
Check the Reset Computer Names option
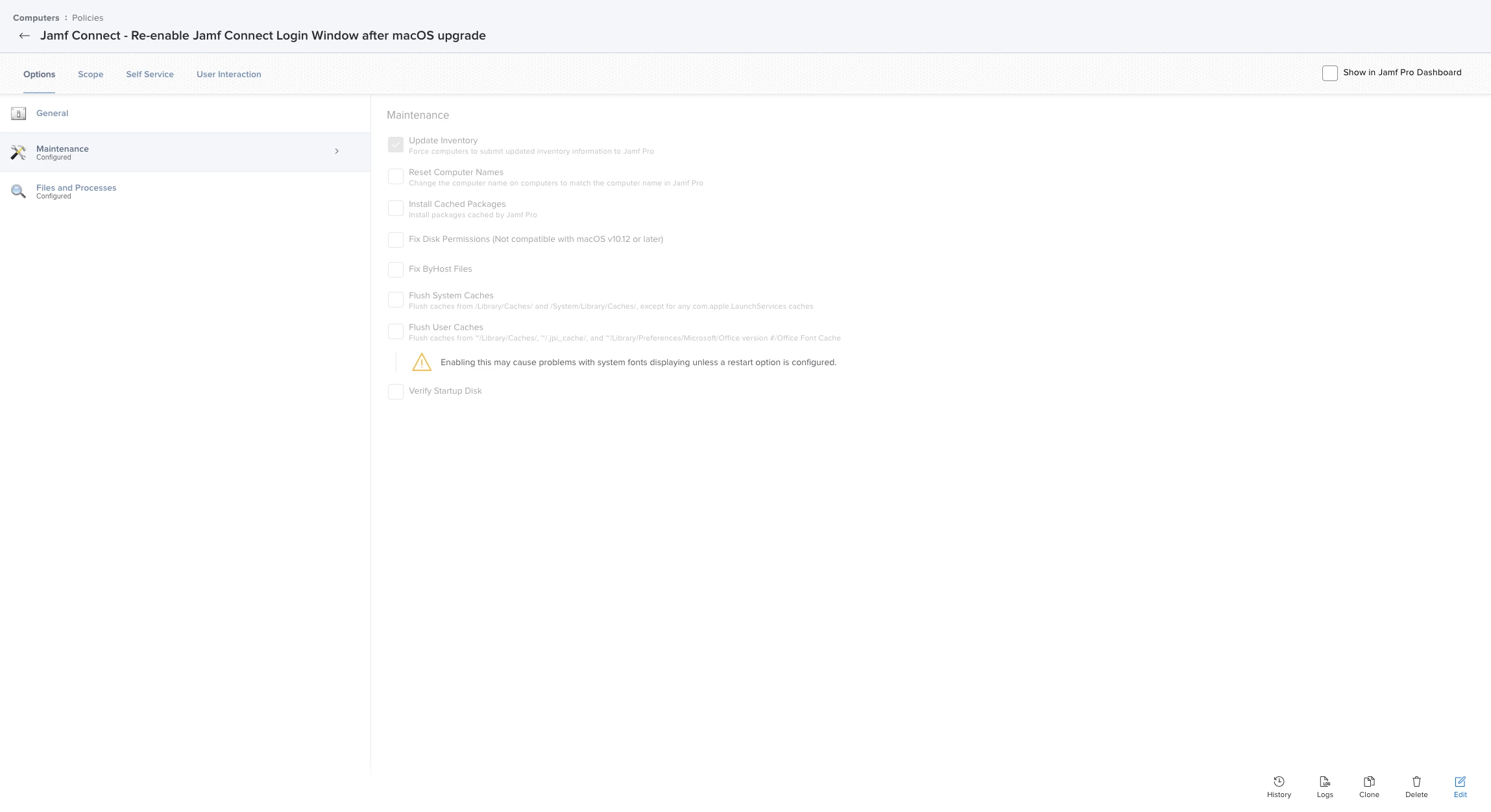tap(395, 176)
